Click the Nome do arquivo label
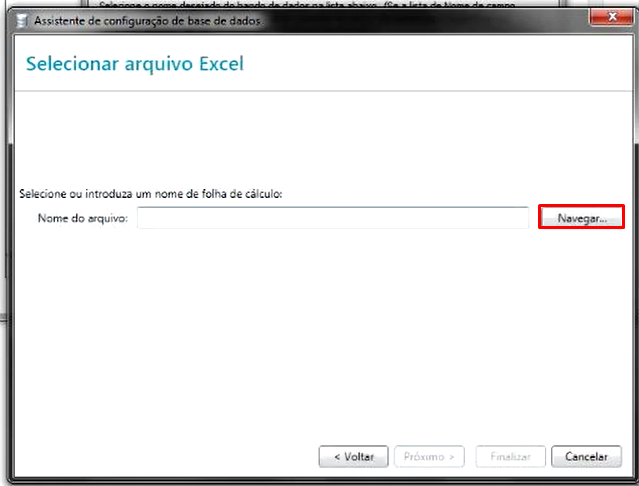The image size is (639, 486). pyautogui.click(x=83, y=218)
